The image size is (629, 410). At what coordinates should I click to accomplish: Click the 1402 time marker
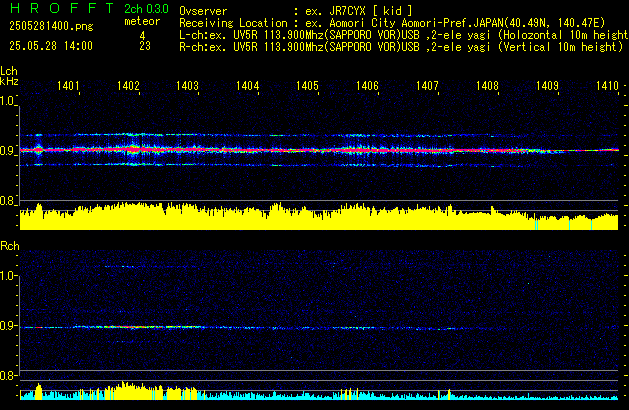pos(128,86)
